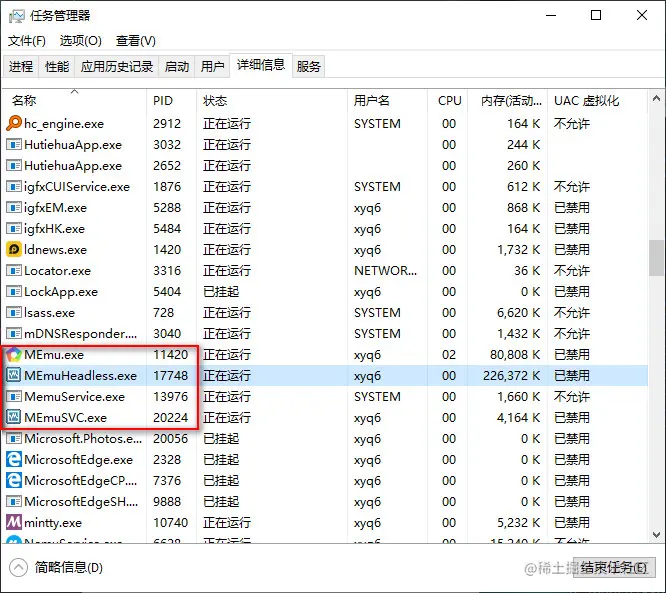
Task: Click the NETWOR... username cell
Action: [x=385, y=271]
